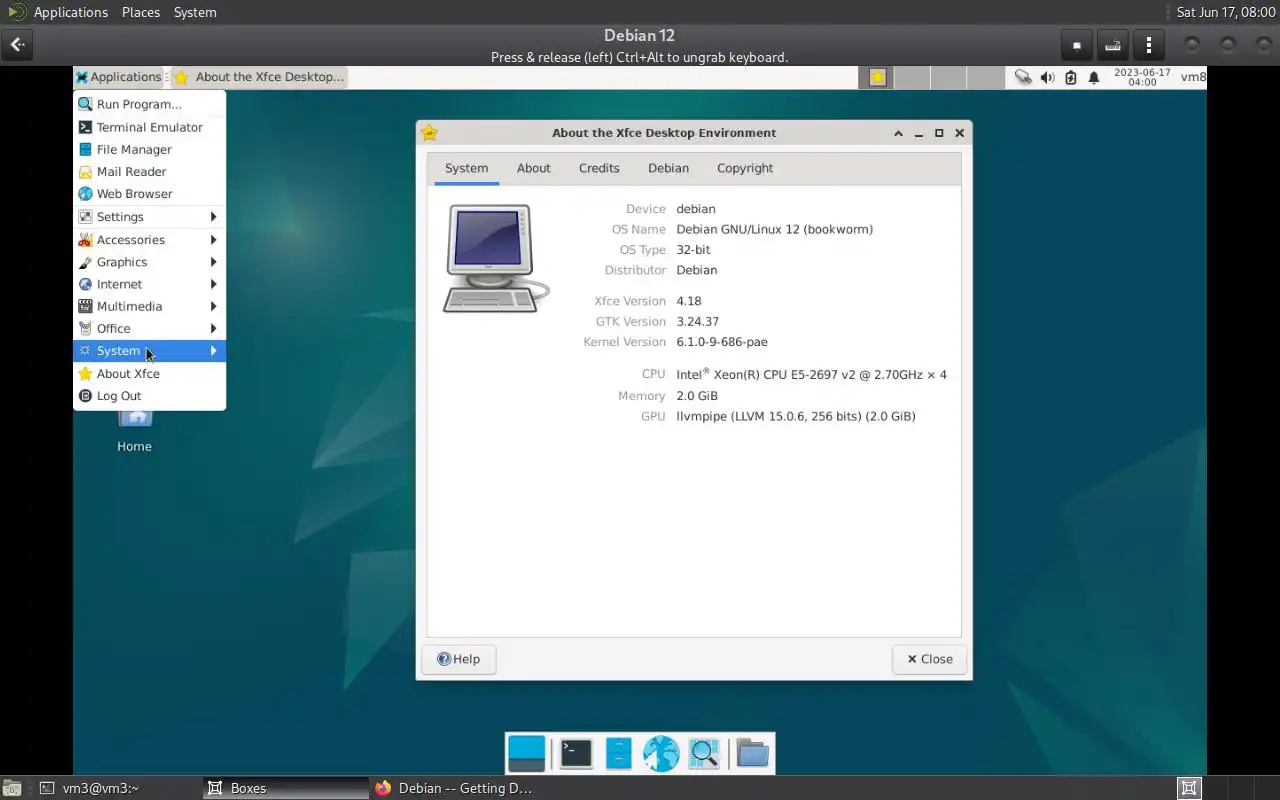1280x800 pixels.
Task: Open the Boxes three-dot actions menu
Action: tap(1149, 45)
